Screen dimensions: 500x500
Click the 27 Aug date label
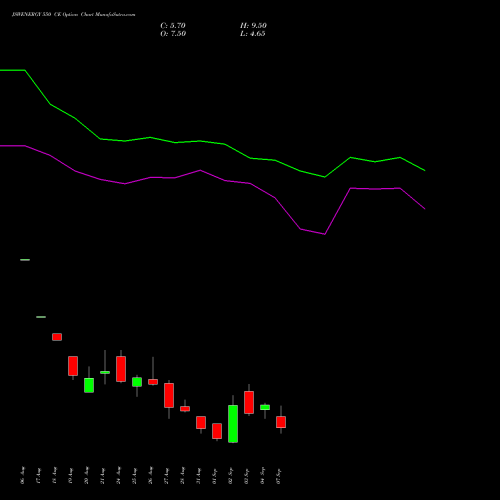point(167,476)
